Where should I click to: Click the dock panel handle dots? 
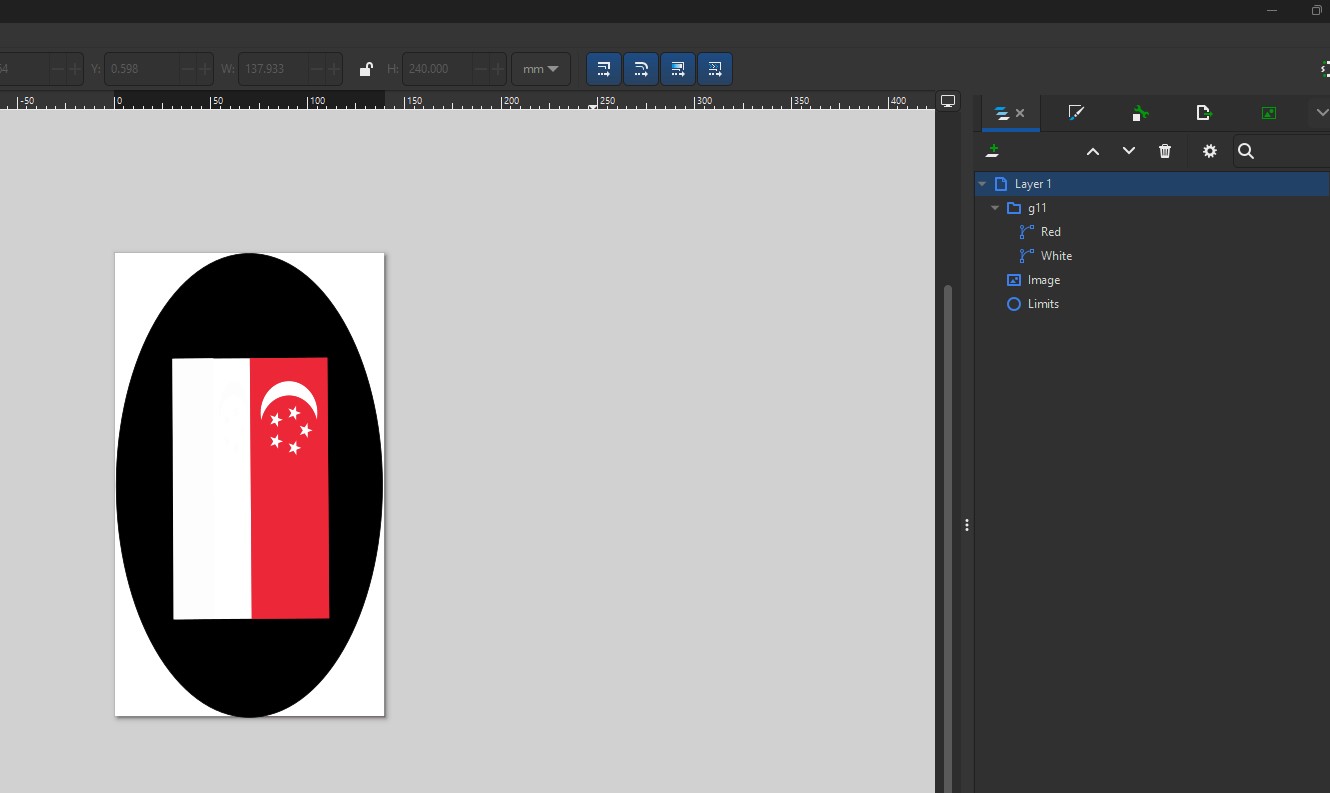[x=967, y=525]
